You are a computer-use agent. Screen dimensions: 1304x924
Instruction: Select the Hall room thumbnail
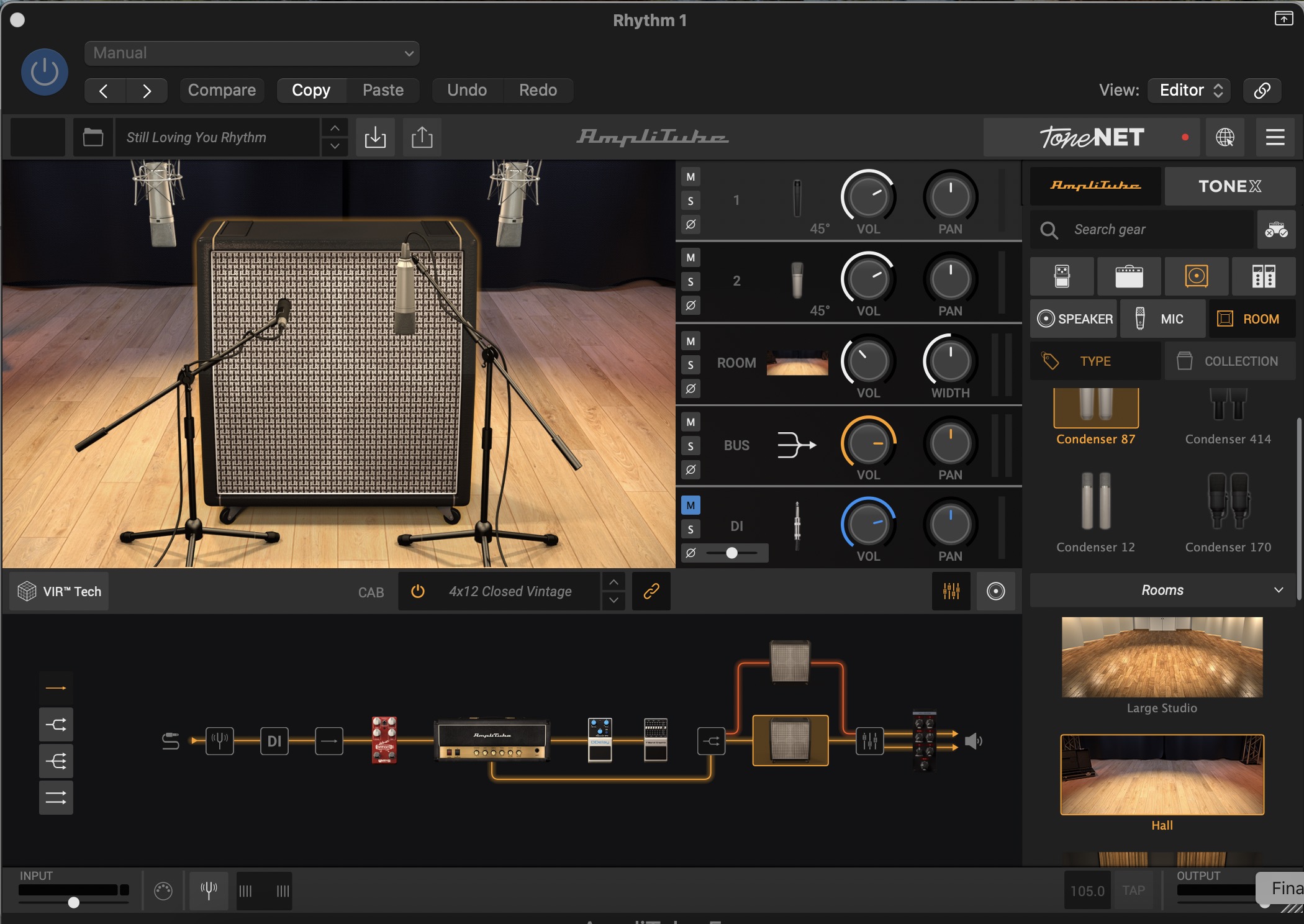tap(1162, 774)
